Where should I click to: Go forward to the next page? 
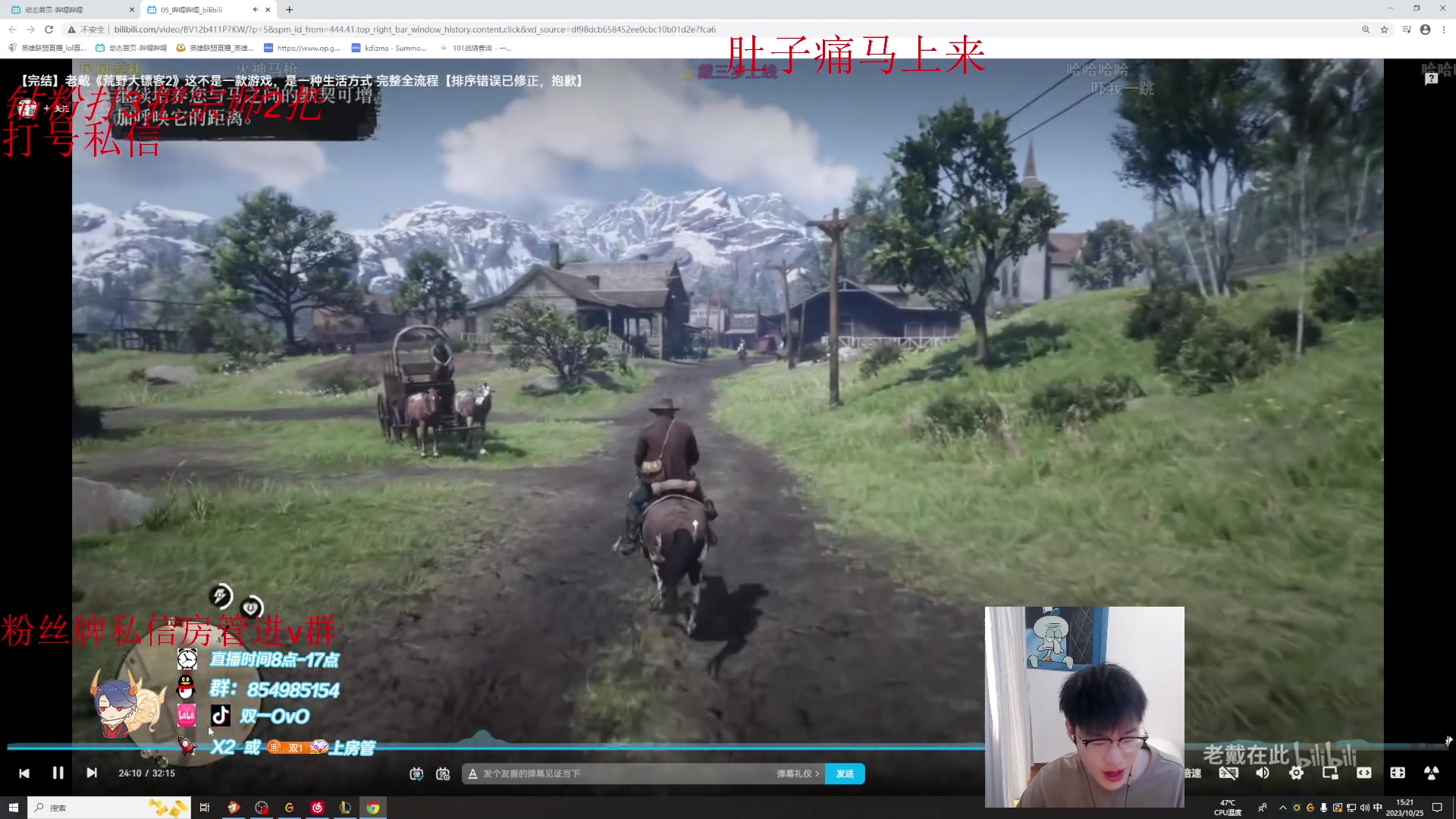coord(30,30)
